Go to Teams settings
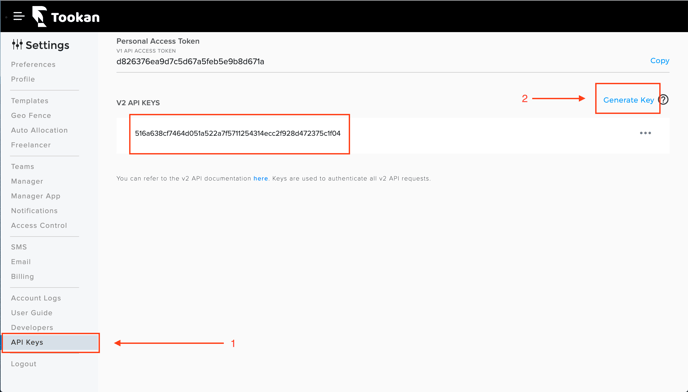 tap(22, 166)
